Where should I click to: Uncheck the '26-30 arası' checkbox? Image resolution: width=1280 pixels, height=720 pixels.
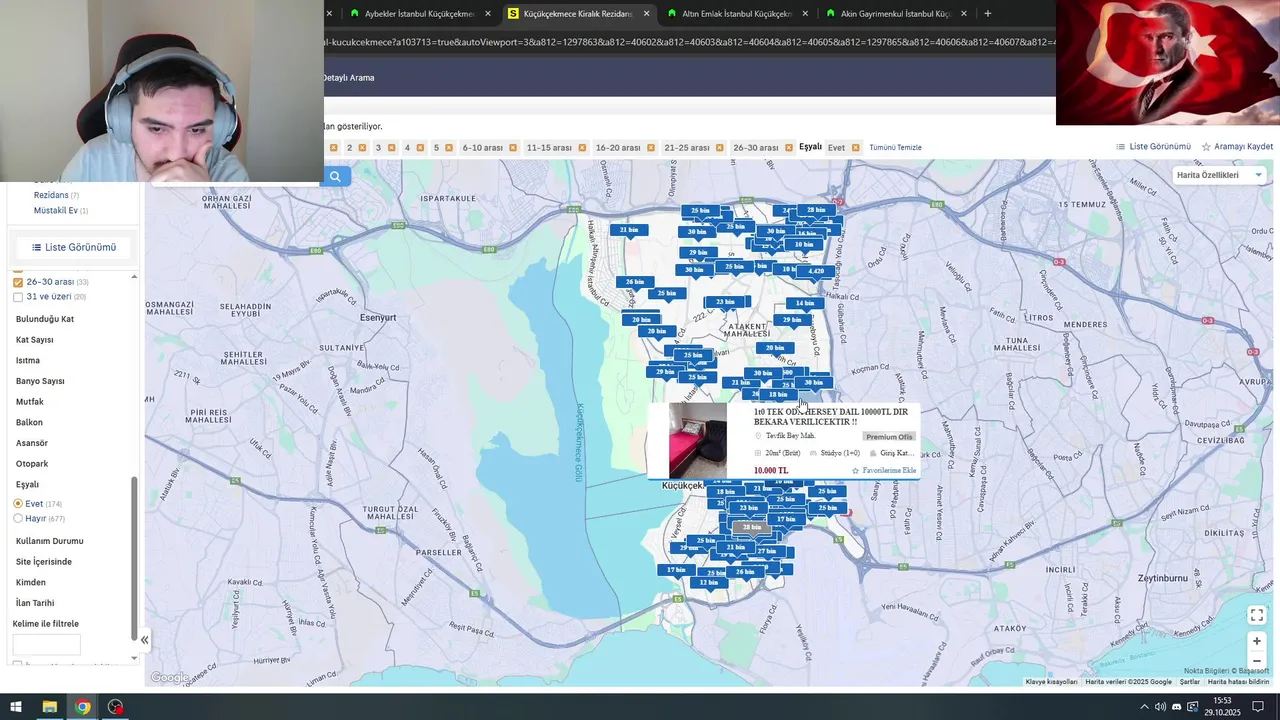[x=18, y=282]
